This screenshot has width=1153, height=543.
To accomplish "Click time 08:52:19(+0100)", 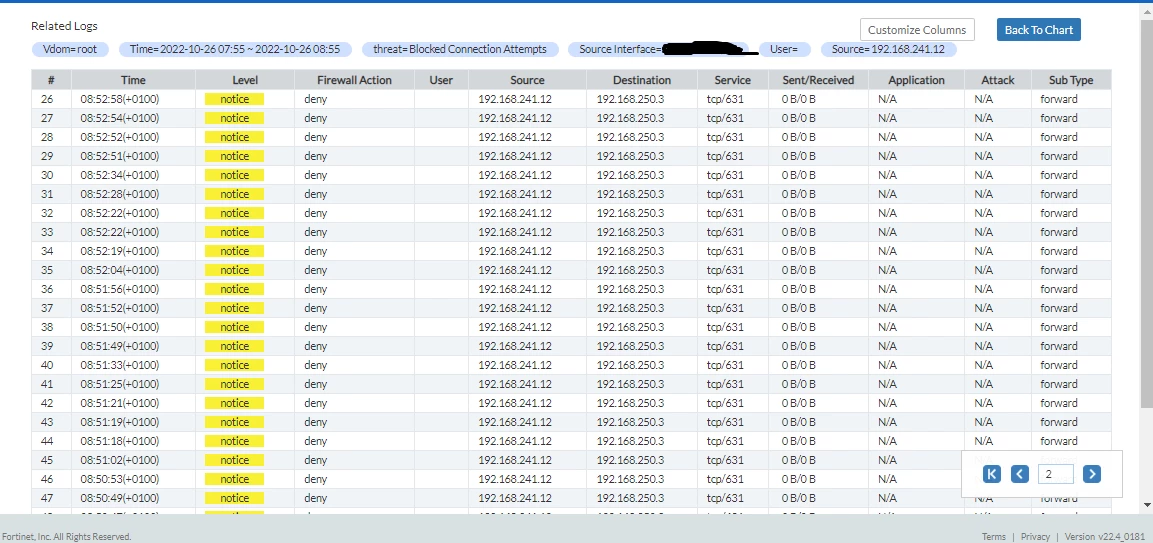I will [x=120, y=251].
